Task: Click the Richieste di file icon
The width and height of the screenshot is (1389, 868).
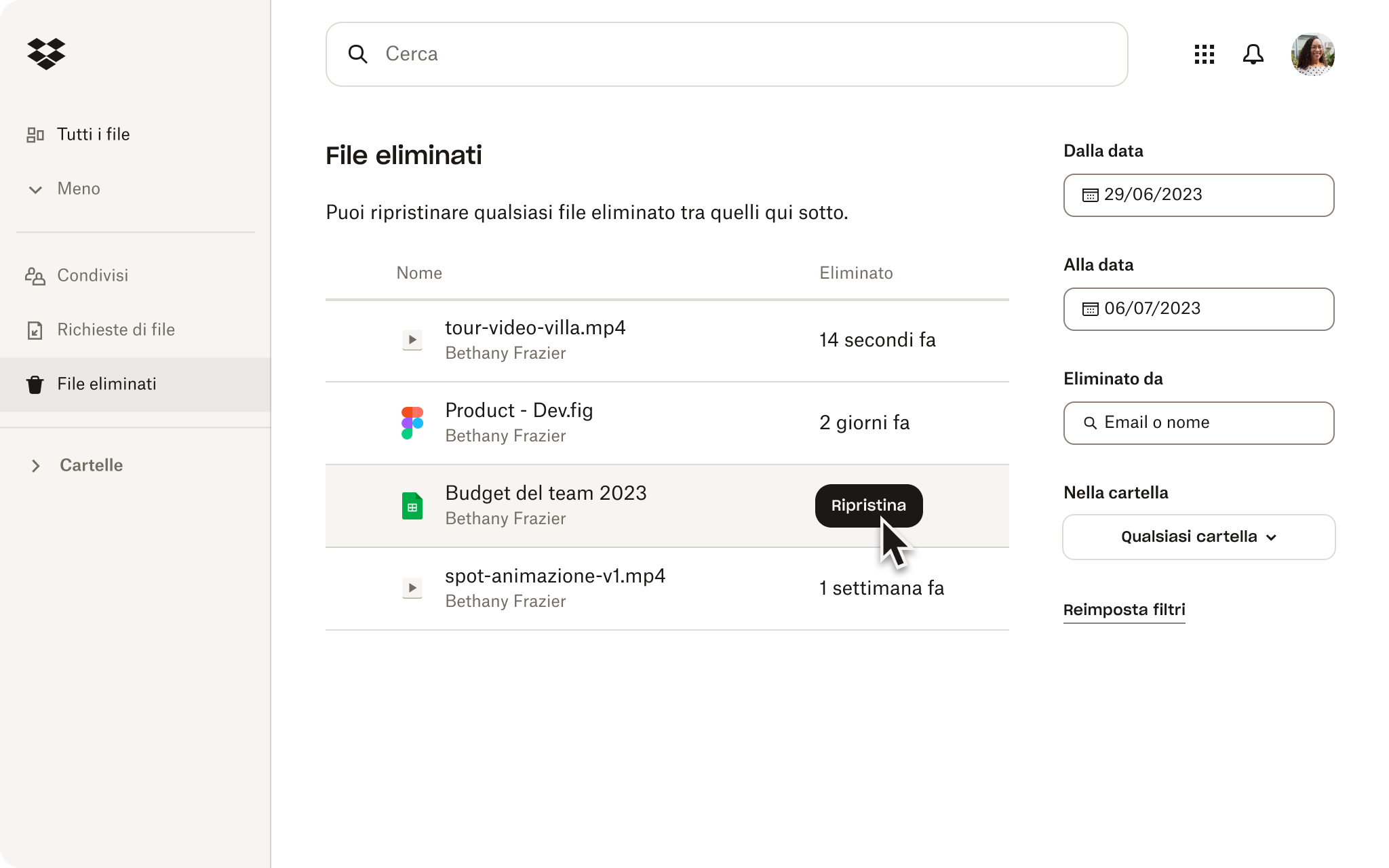Action: (35, 330)
